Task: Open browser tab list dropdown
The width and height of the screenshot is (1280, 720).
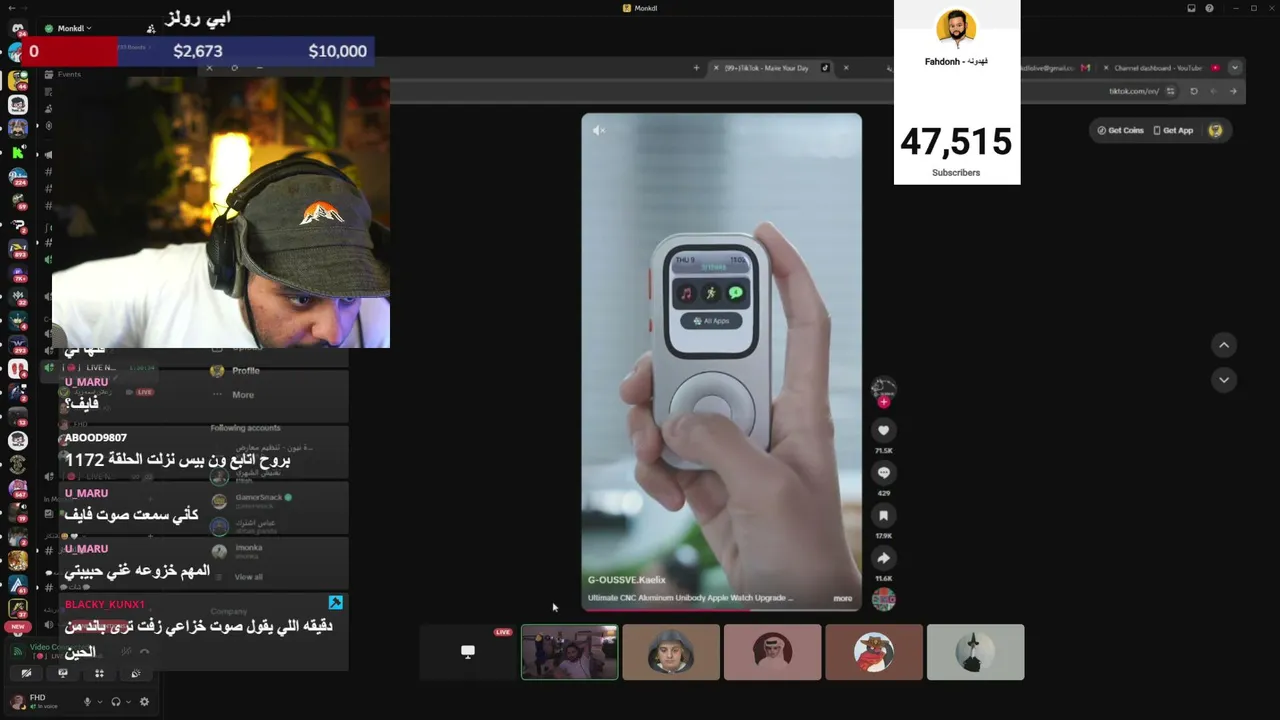Action: (1235, 68)
